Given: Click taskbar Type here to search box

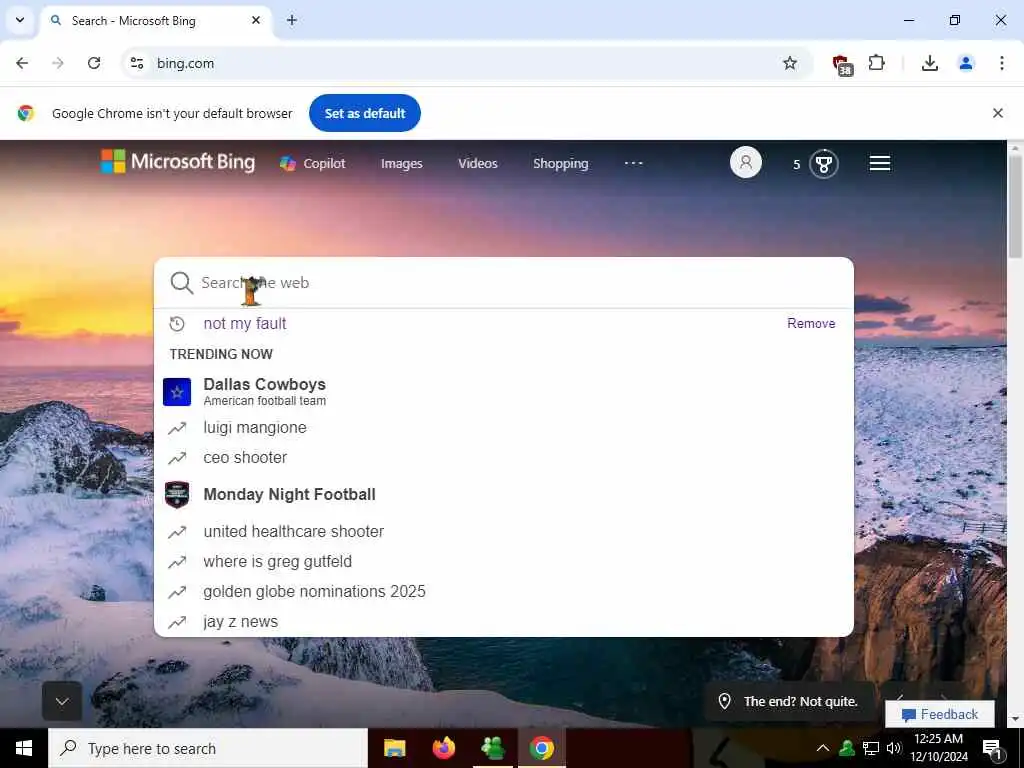Looking at the screenshot, I should click(208, 748).
